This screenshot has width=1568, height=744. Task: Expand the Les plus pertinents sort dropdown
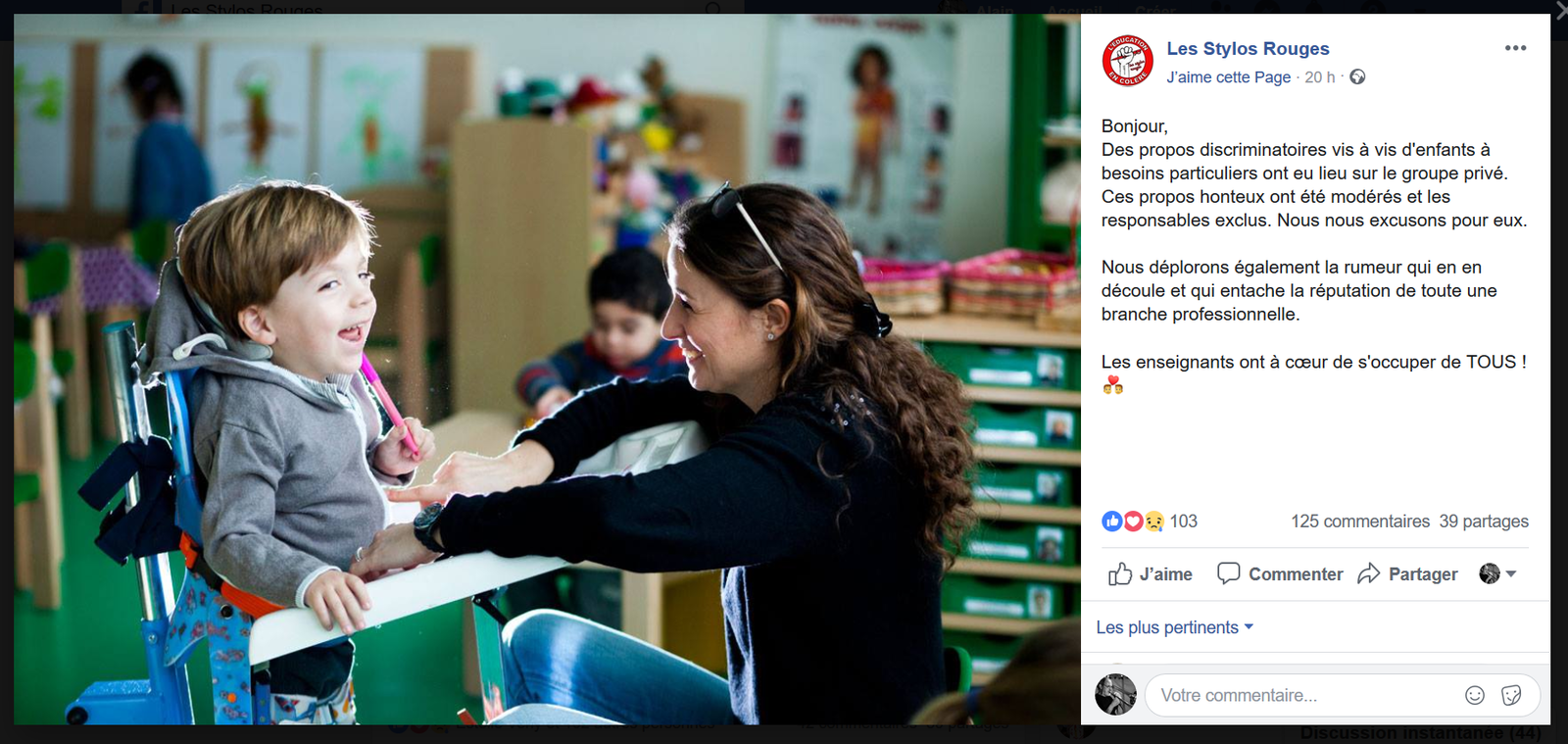pos(1174,627)
